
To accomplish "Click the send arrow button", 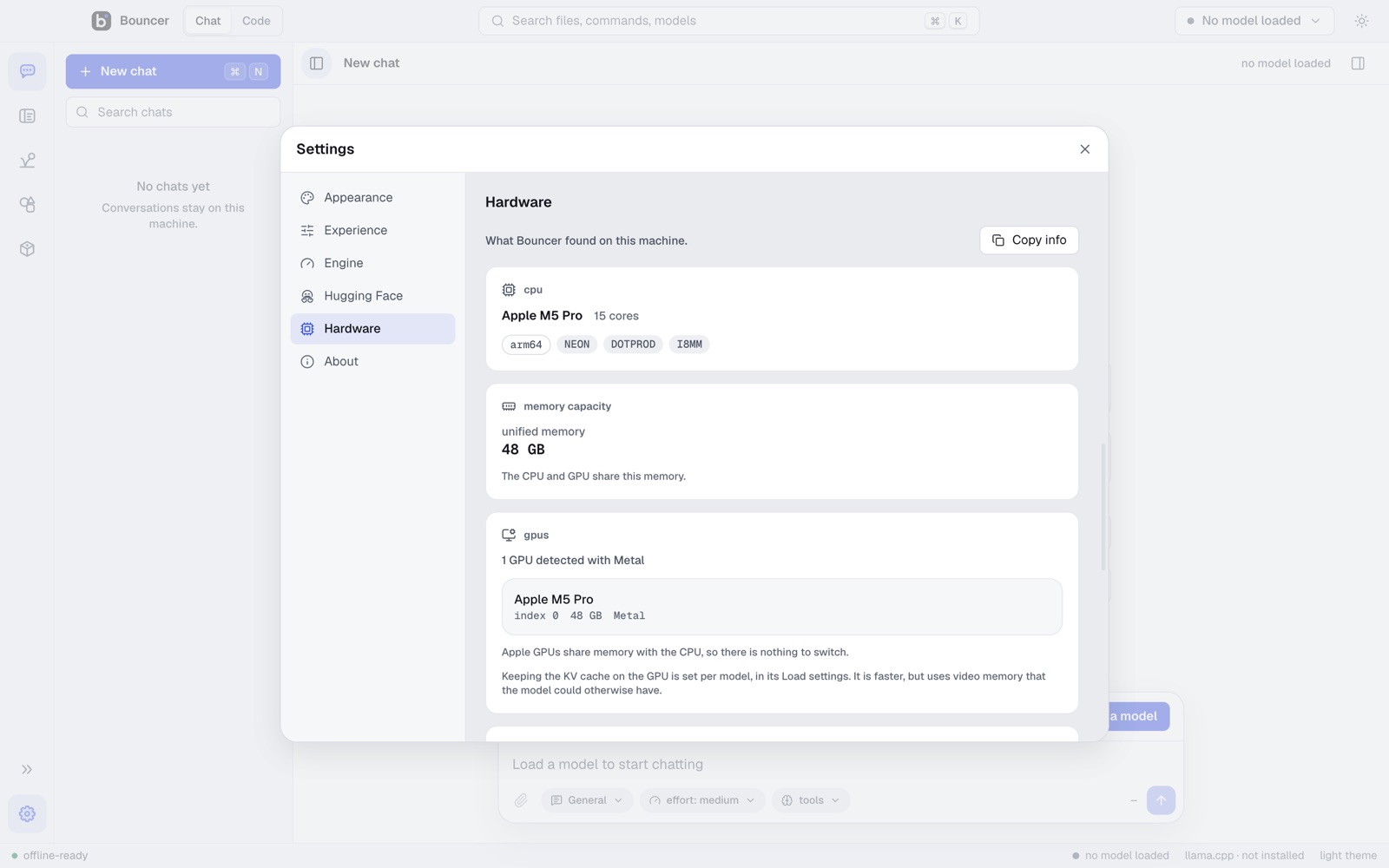I will pyautogui.click(x=1161, y=800).
